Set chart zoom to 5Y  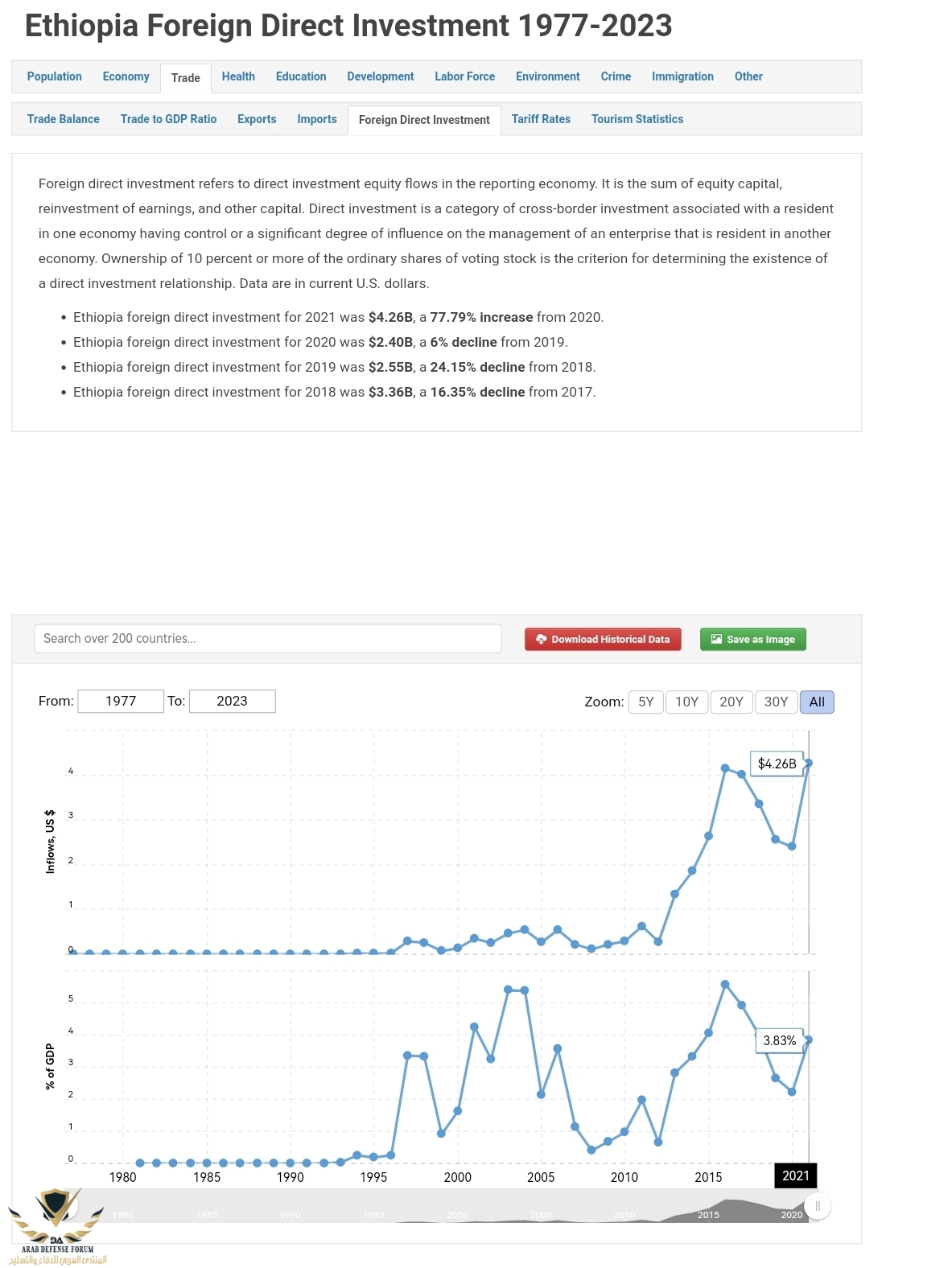[x=645, y=702]
